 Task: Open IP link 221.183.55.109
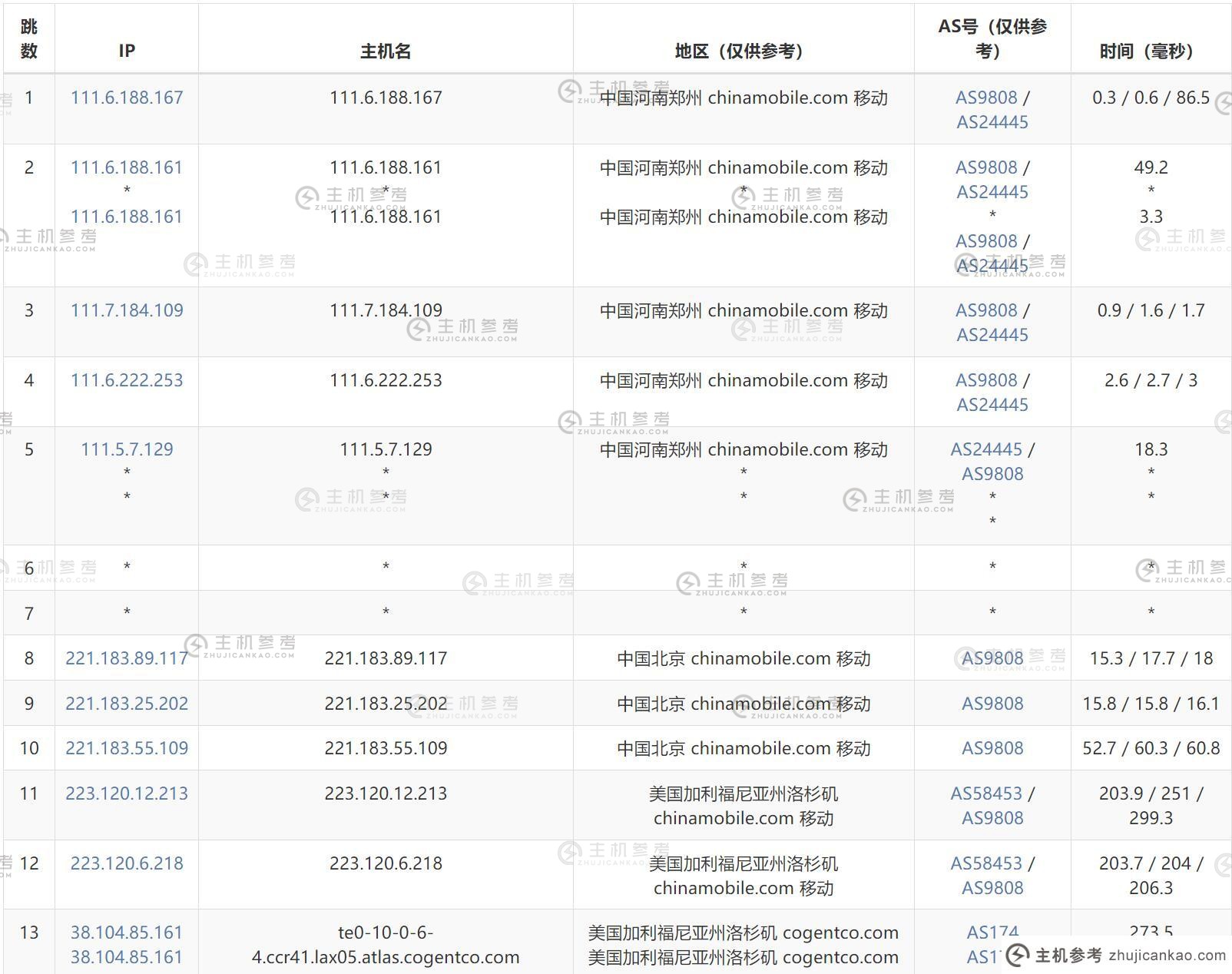pyautogui.click(x=127, y=748)
